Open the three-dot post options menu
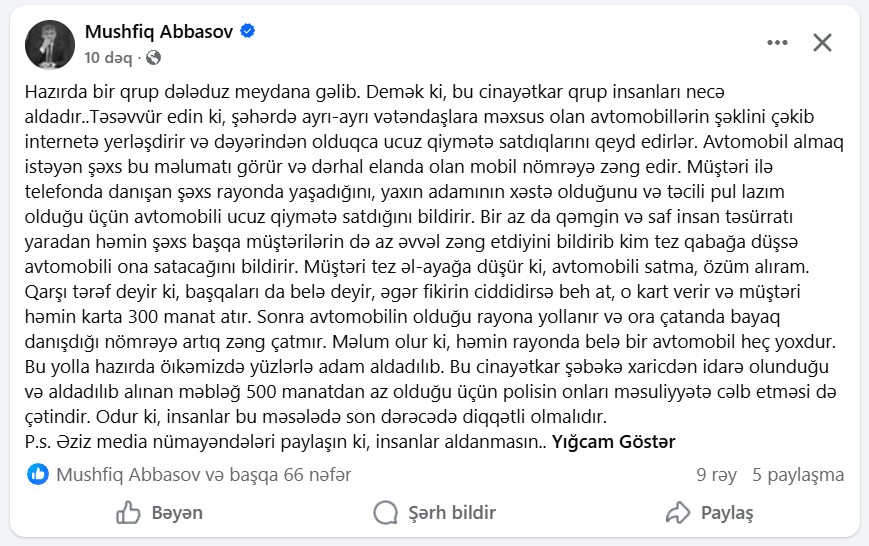Viewport: 869px width, 546px height. click(777, 43)
